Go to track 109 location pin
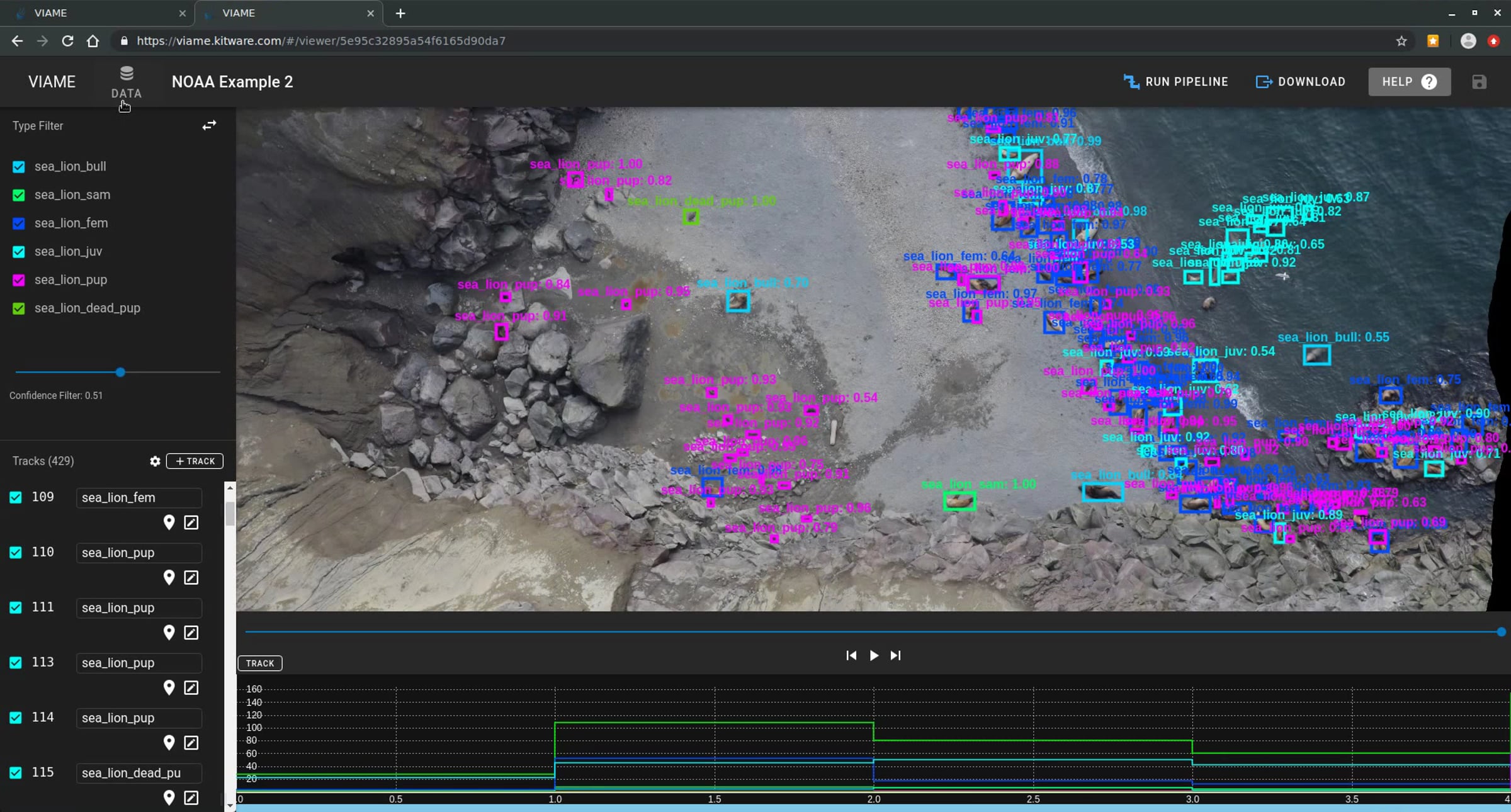 tap(169, 522)
